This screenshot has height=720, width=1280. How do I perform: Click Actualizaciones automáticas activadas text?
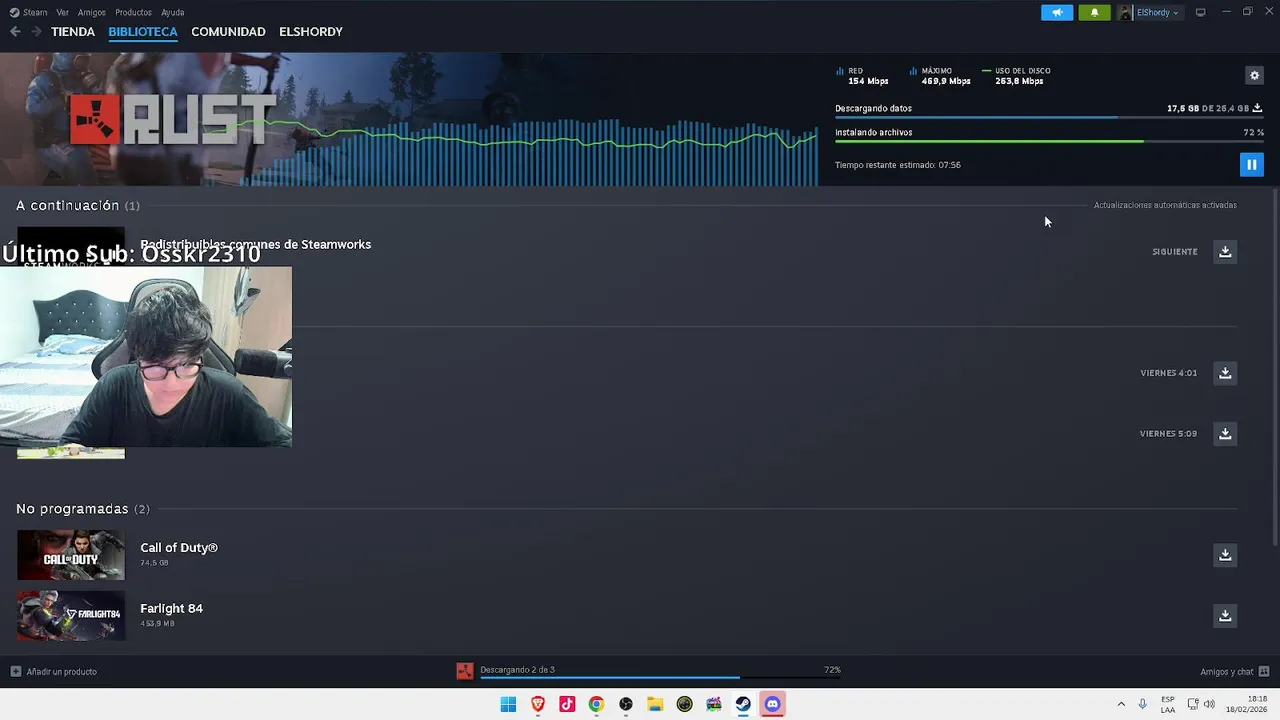pyautogui.click(x=1165, y=205)
